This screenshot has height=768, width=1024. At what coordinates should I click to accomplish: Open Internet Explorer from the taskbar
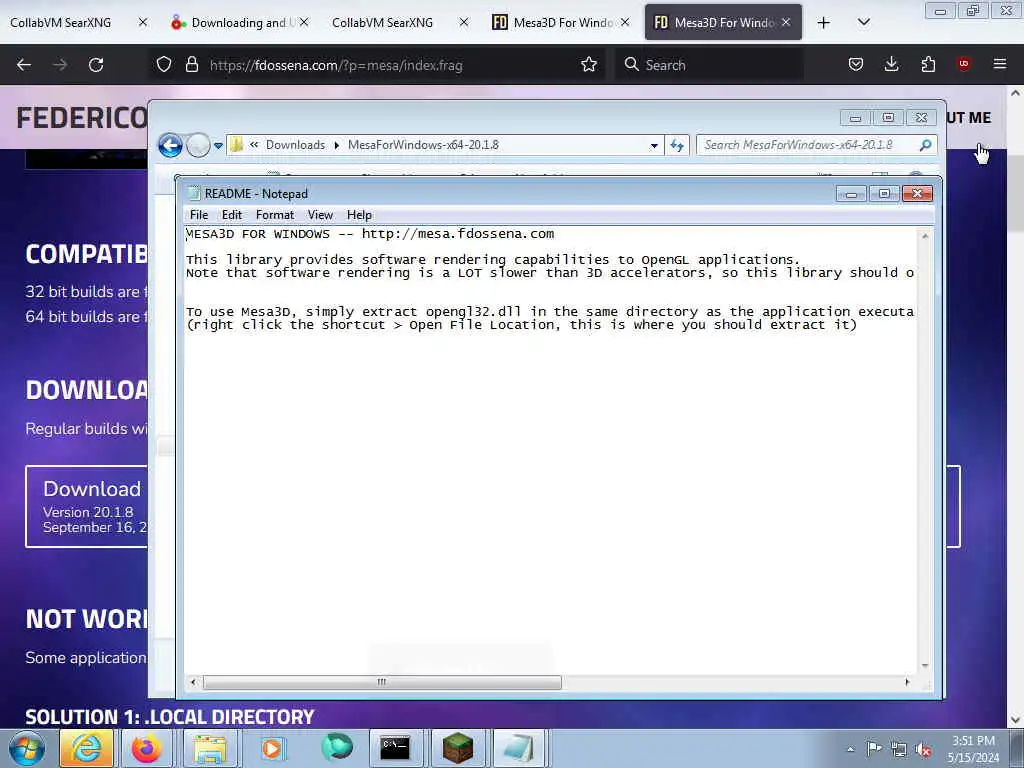click(86, 748)
